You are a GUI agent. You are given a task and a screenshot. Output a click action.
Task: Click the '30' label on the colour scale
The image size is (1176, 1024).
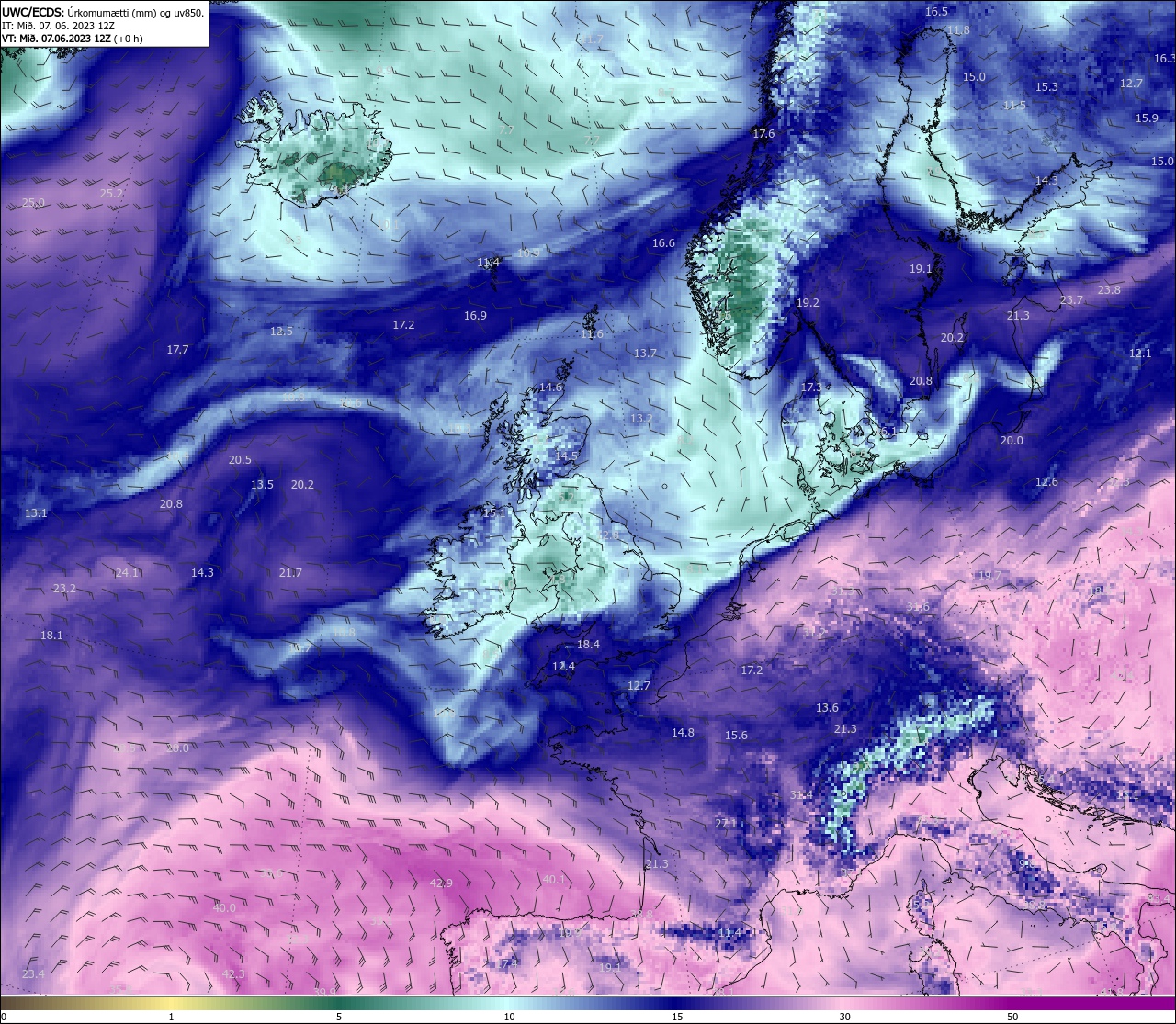844,1017
